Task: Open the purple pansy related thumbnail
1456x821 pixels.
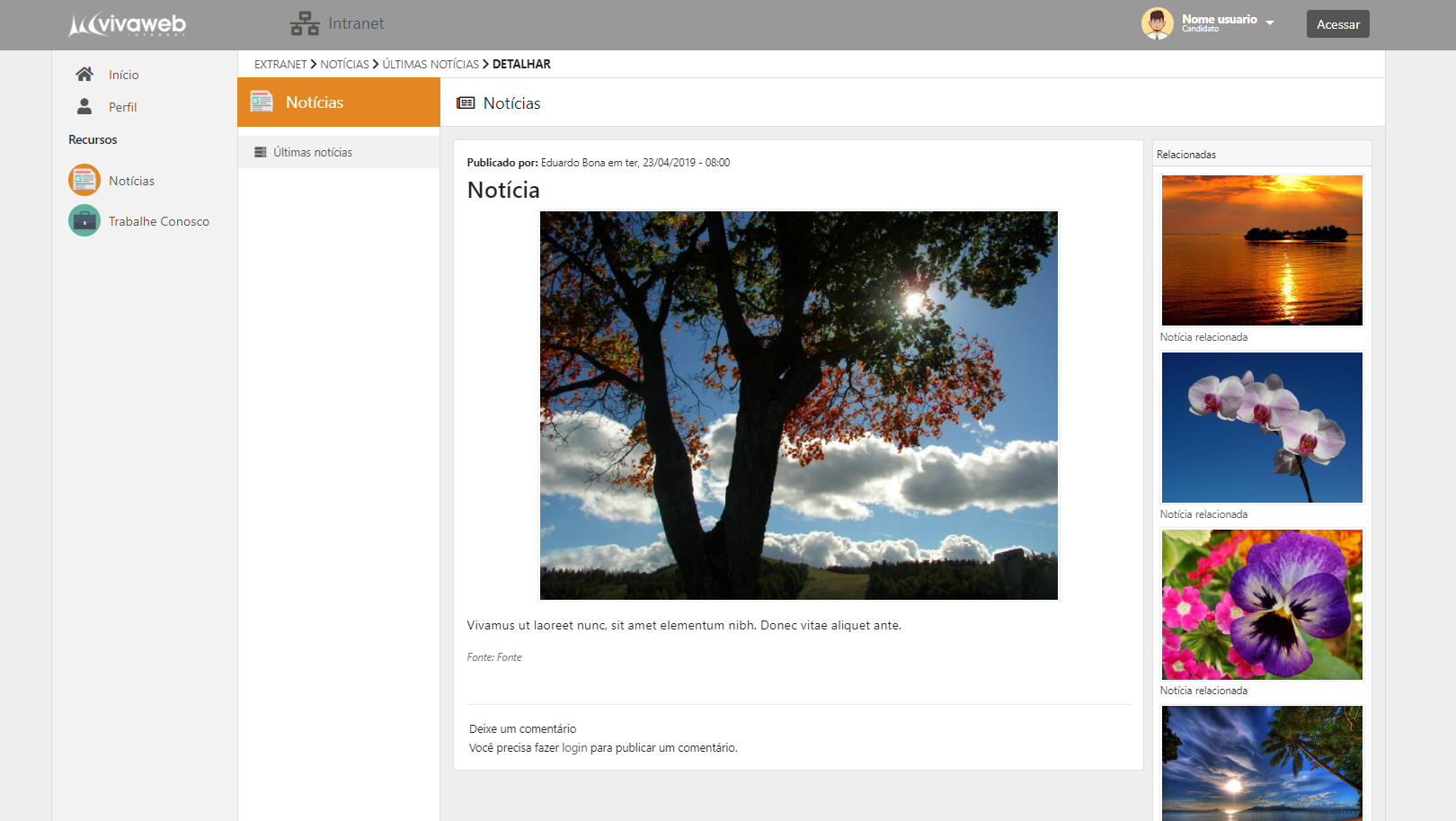Action: (1262, 604)
